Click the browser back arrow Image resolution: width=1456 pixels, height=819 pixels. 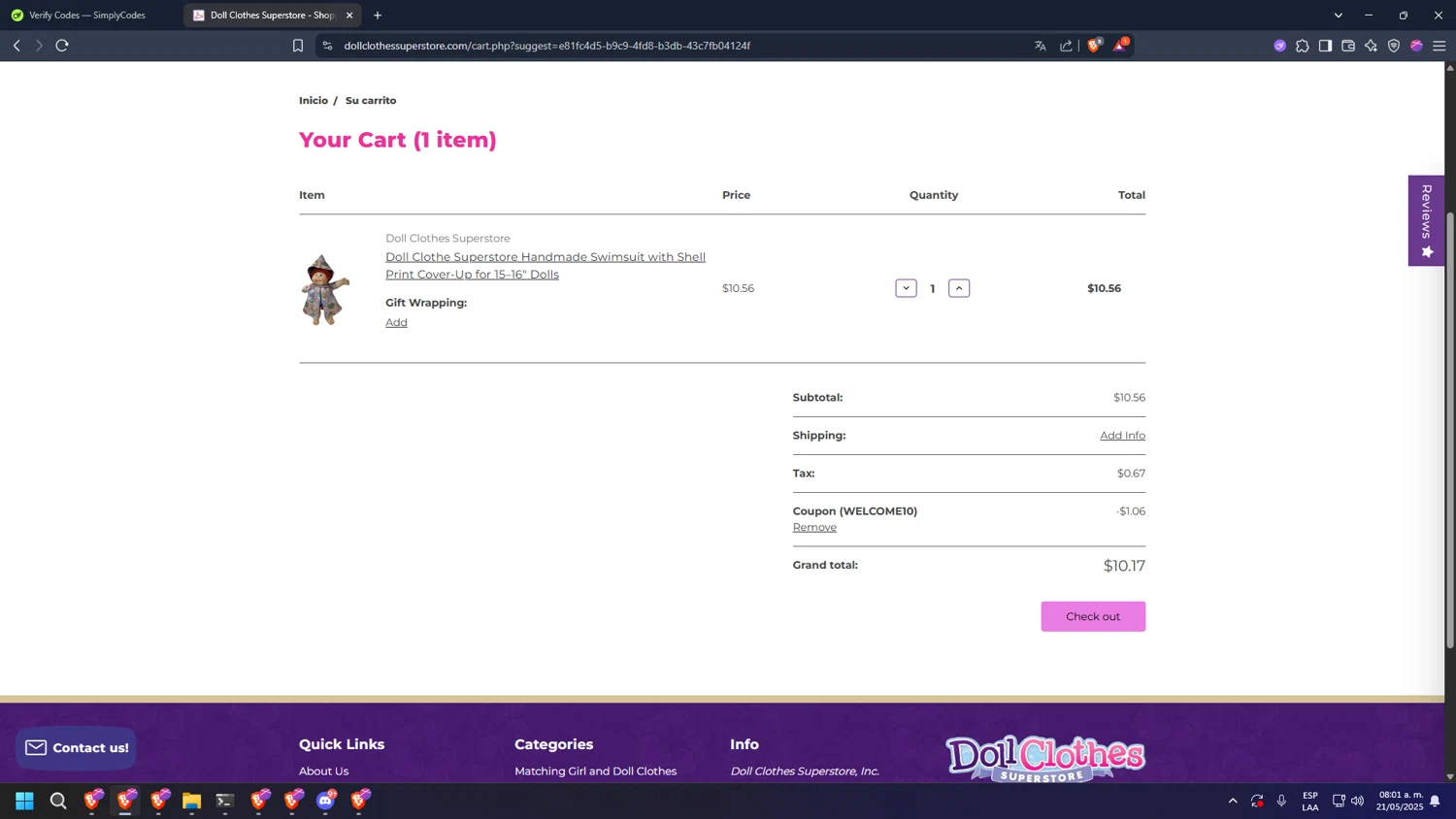coord(17,46)
